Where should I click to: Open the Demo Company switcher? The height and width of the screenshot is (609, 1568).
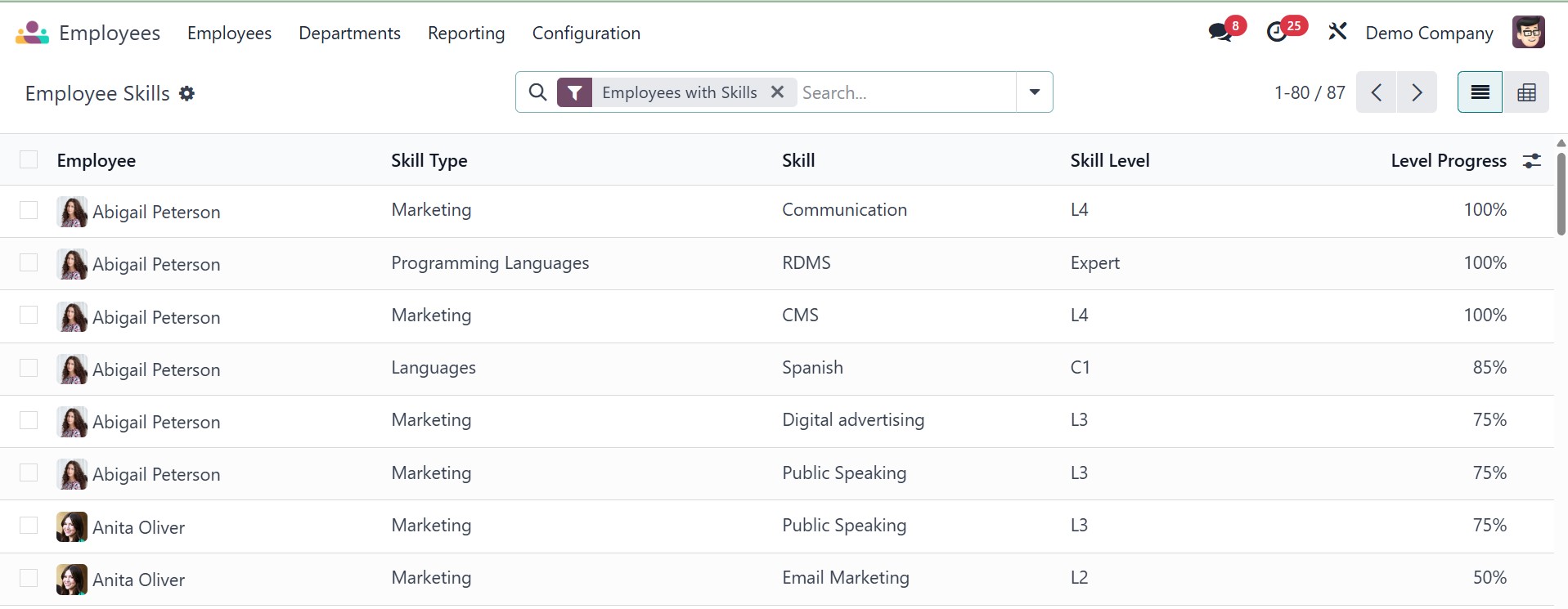[x=1429, y=34]
